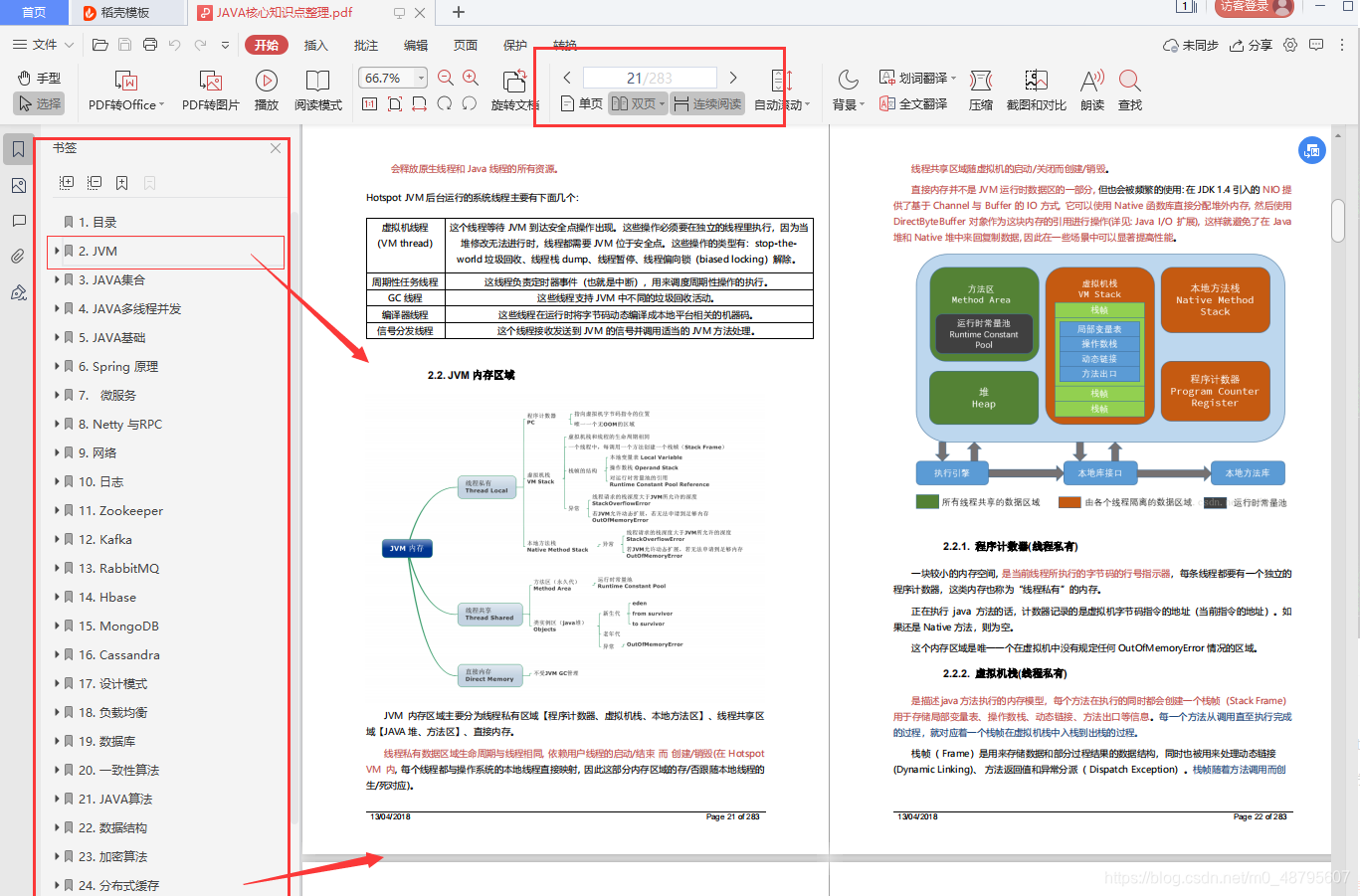Viewport: 1360px width, 896px height.
Task: Expand all bookmarks icon
Action: coord(67,183)
